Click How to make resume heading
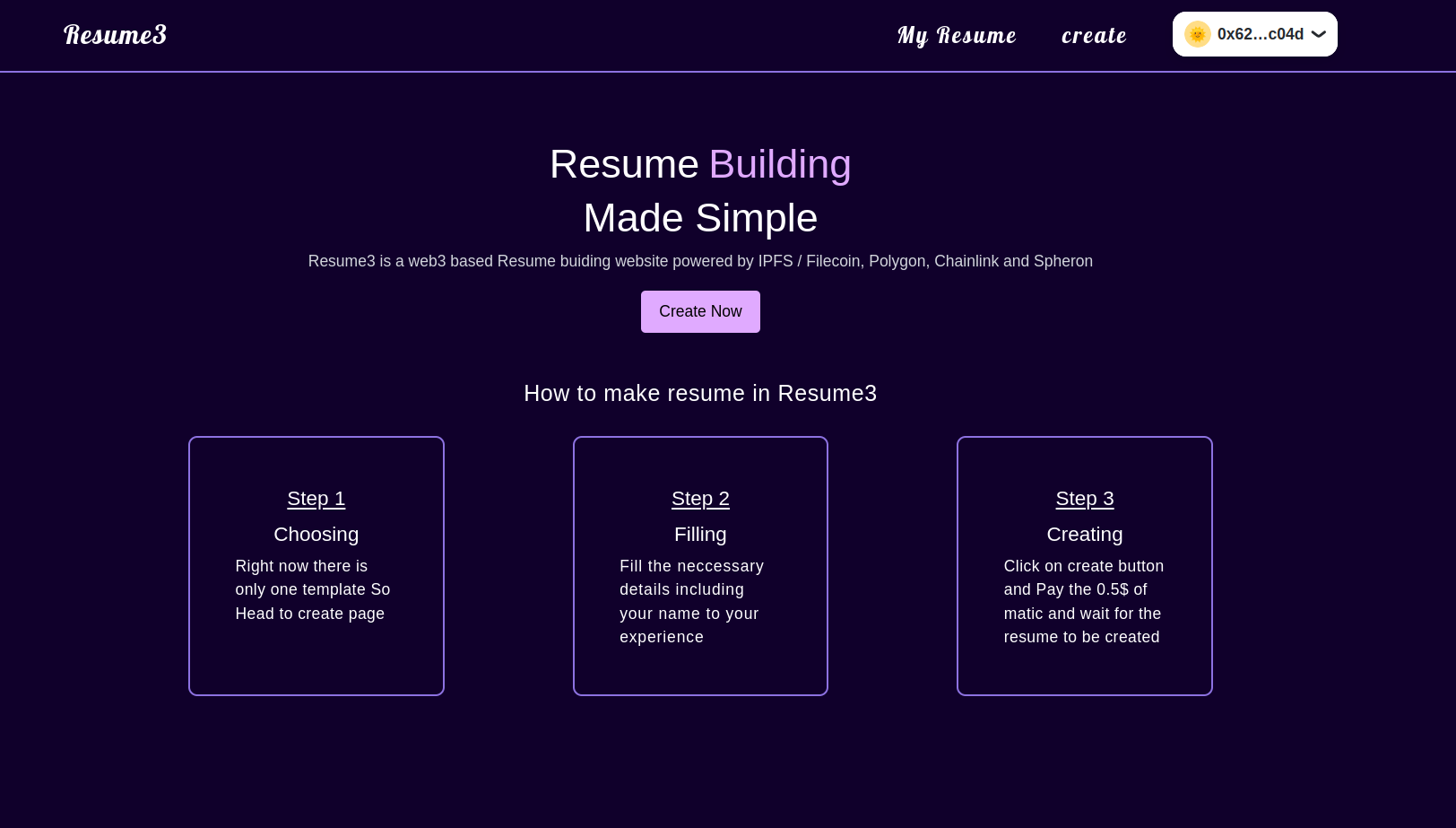Image resolution: width=1456 pixels, height=828 pixels. click(x=700, y=393)
